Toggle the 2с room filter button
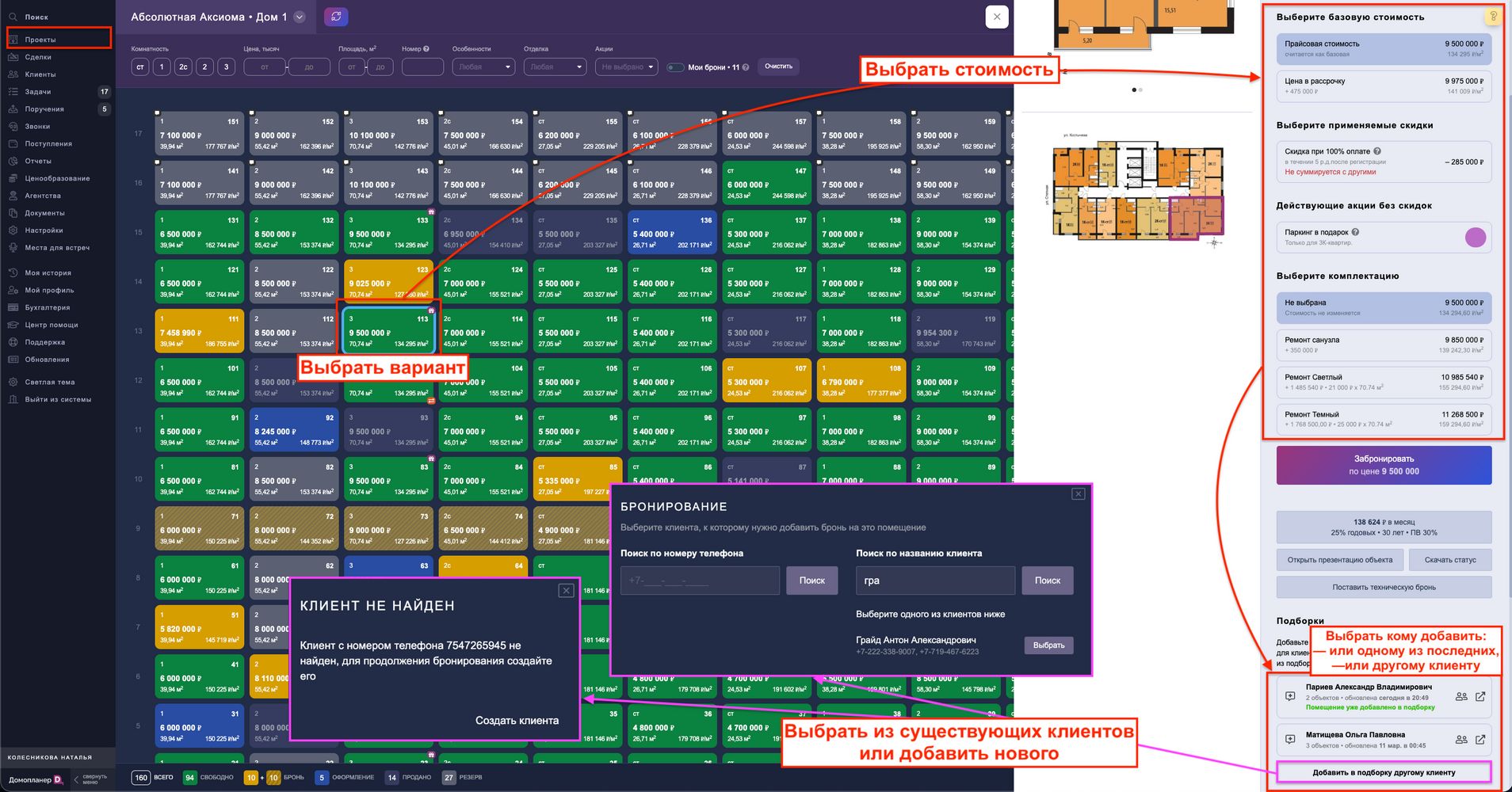The image size is (1512, 792). 183,67
